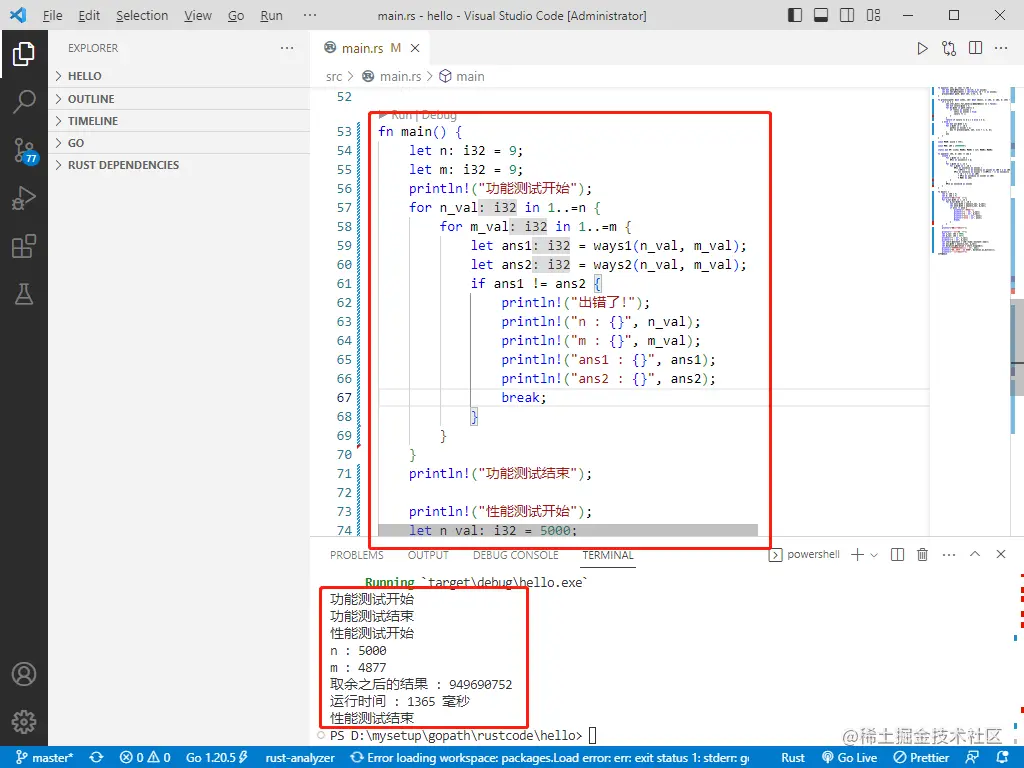The image size is (1024, 768).
Task: Toggle secondary side bar layout icon
Action: [x=847, y=15]
